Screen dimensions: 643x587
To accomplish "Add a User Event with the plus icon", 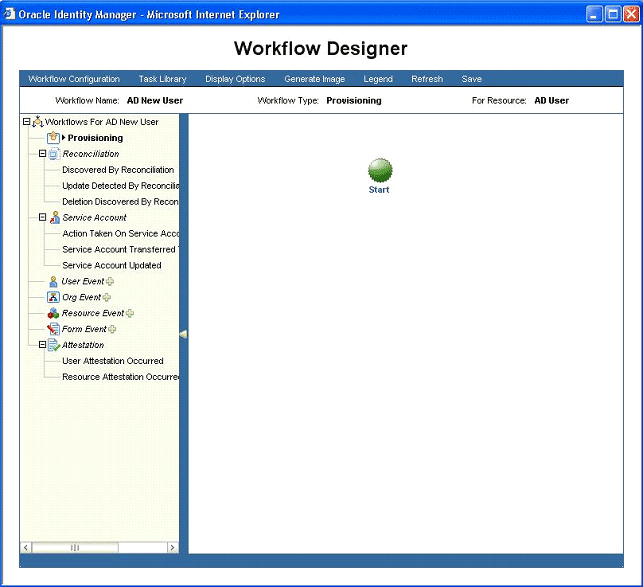I will [x=110, y=281].
